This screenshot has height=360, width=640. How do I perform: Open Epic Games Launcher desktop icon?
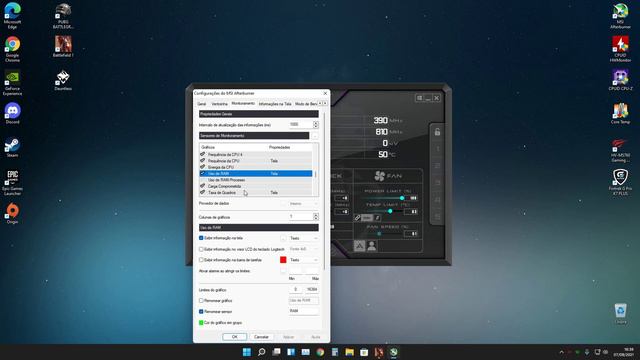(12, 182)
